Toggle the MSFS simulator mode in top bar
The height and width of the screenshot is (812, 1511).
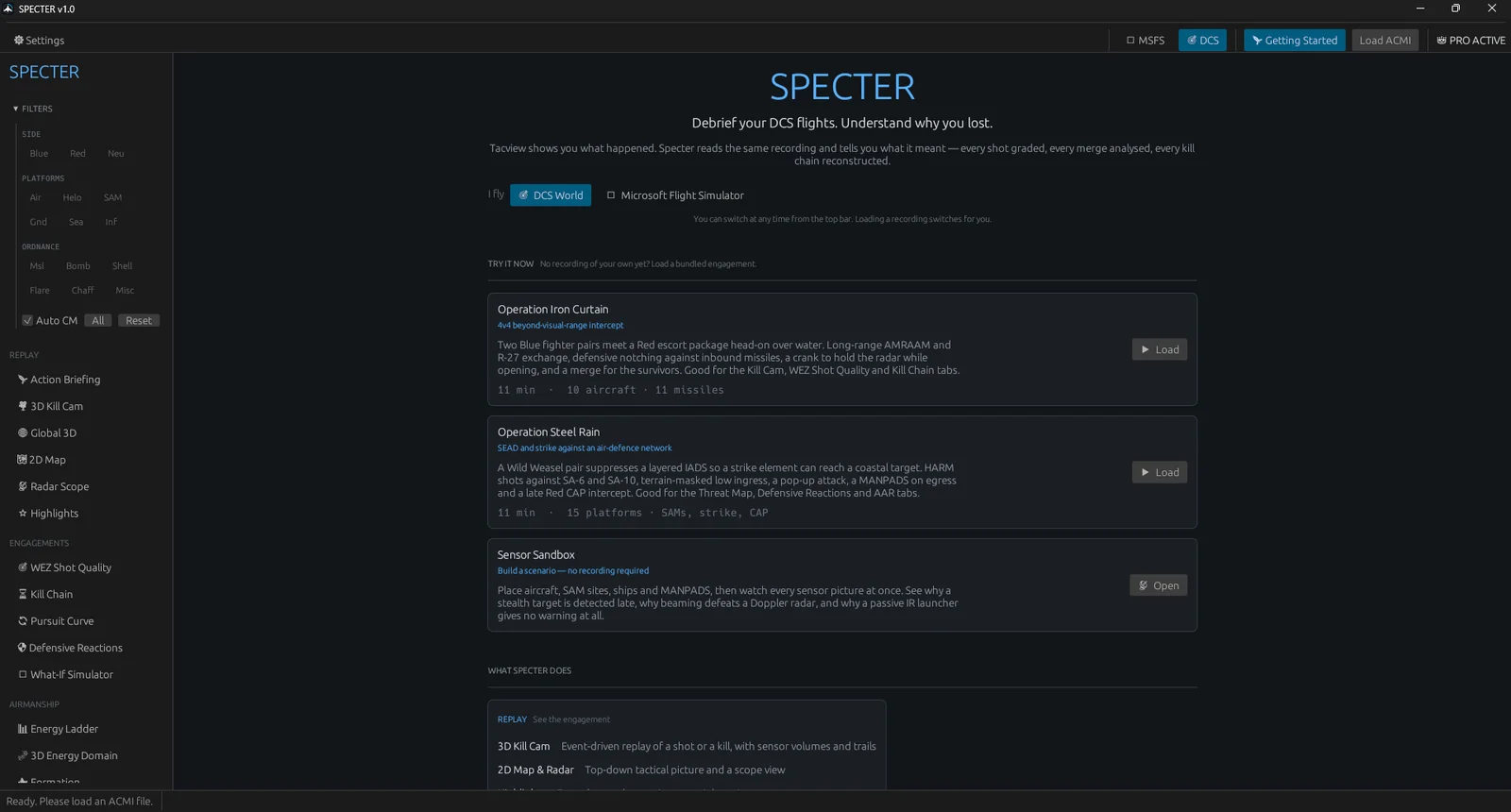point(1146,41)
